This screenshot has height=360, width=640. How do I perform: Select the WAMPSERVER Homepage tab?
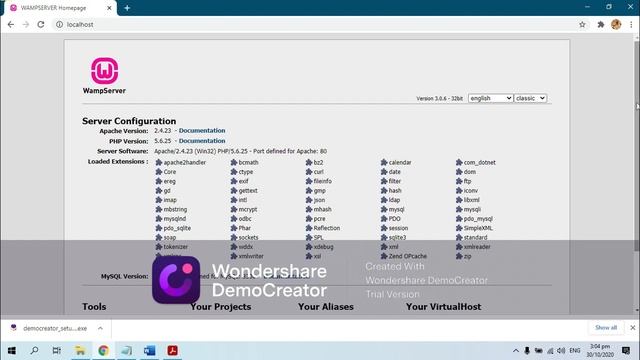point(59,8)
